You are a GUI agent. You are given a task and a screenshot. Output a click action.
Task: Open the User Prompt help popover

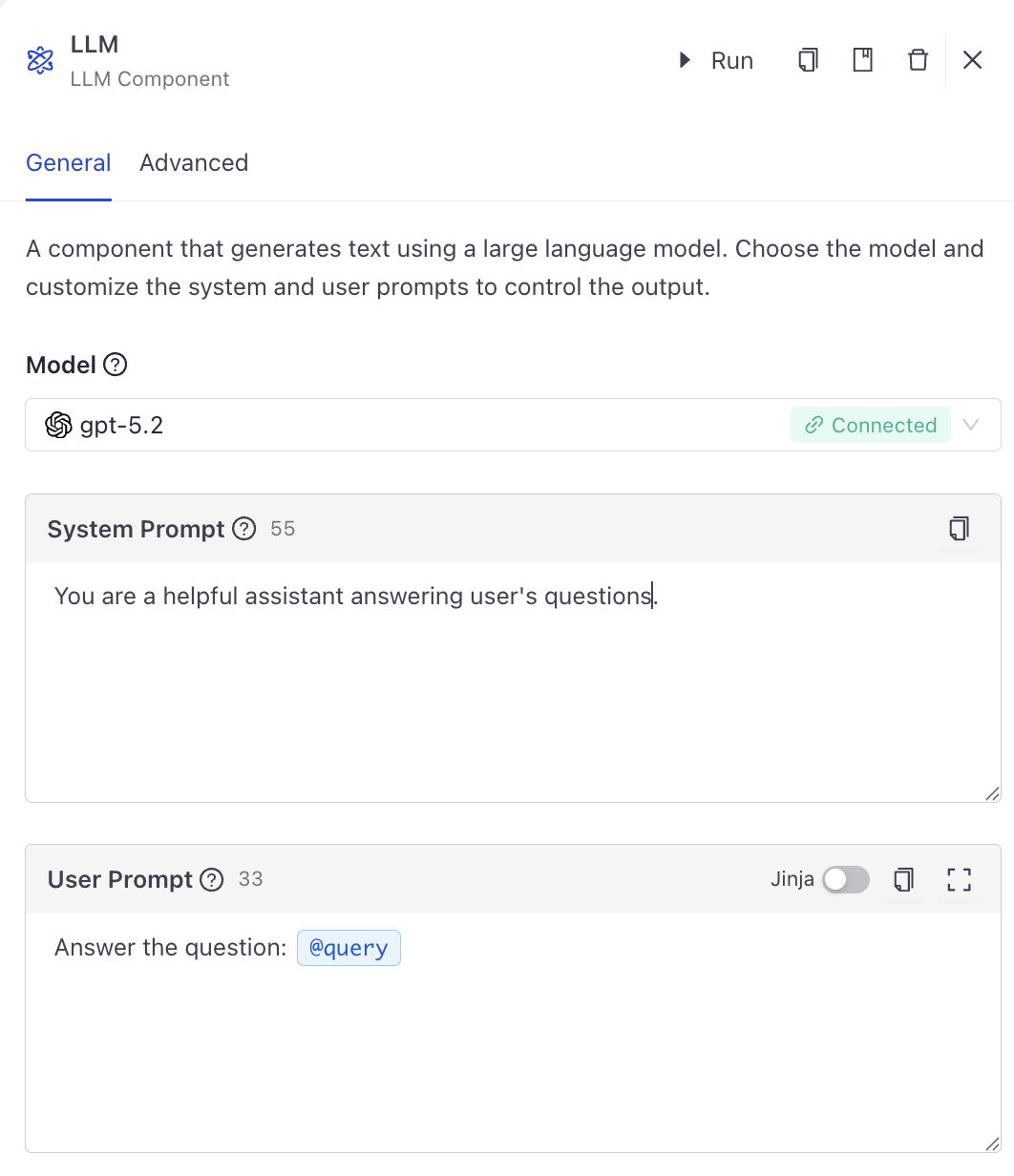(x=210, y=879)
